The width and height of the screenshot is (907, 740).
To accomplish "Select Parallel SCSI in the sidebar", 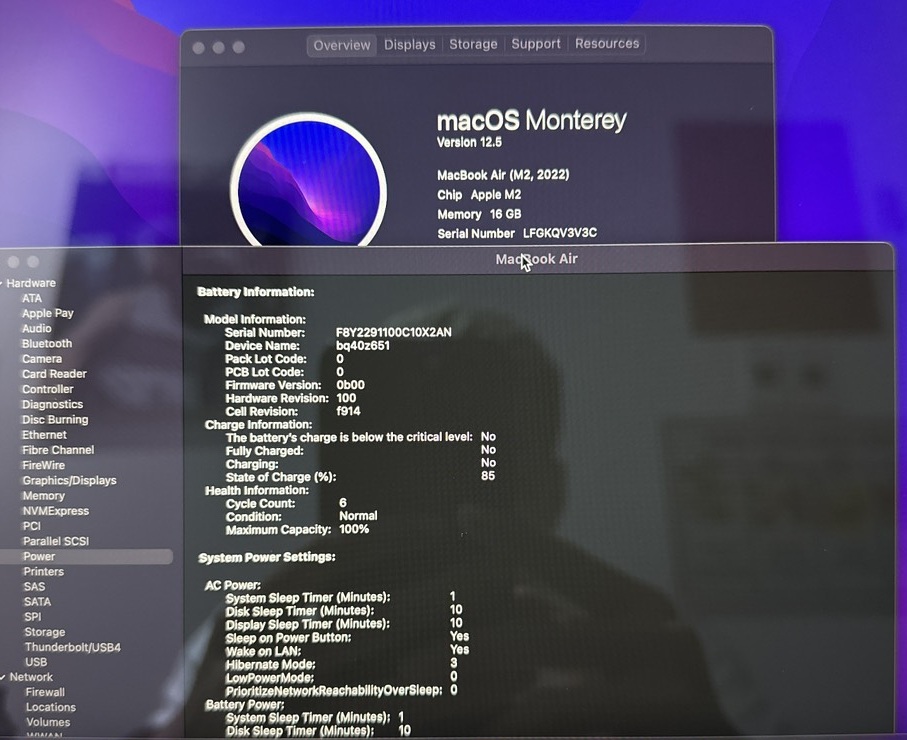I will pos(56,541).
